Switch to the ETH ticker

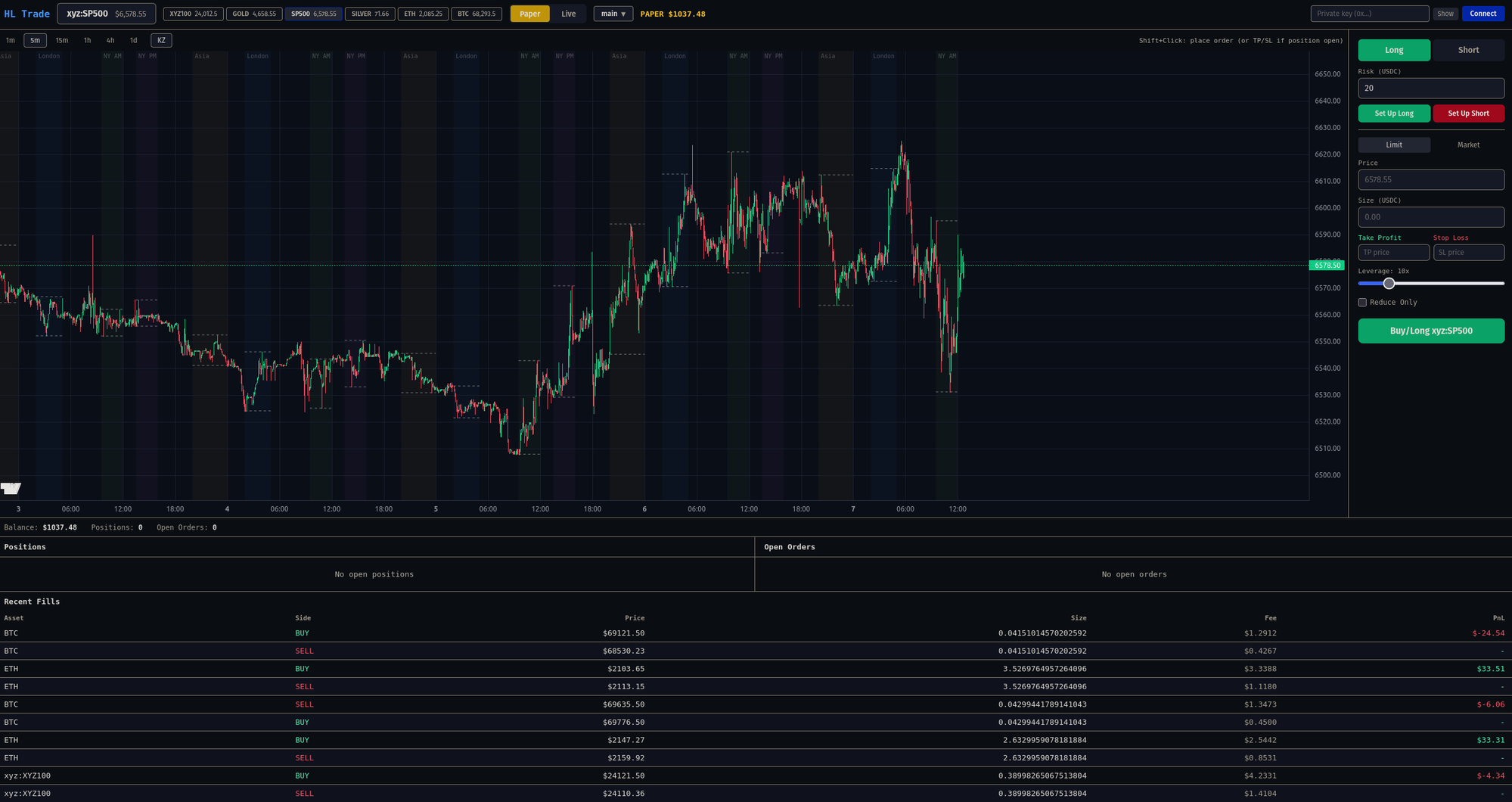point(422,14)
